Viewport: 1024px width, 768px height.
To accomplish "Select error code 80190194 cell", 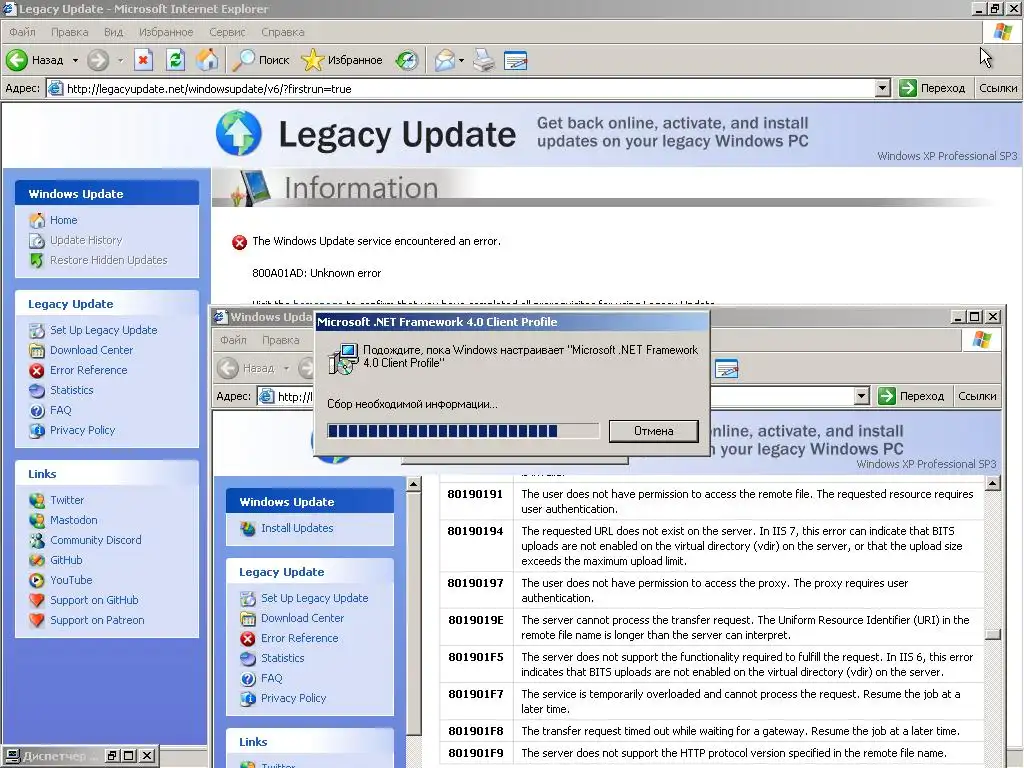I will pos(475,546).
